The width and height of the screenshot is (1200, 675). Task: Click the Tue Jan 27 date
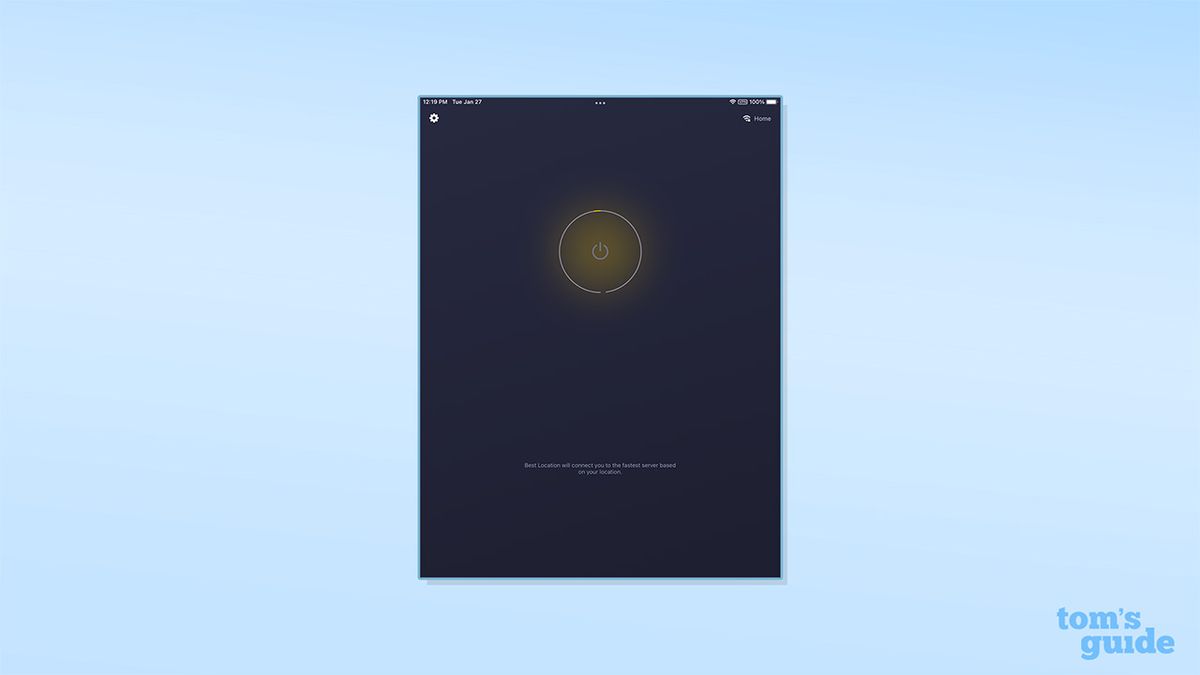(x=467, y=102)
